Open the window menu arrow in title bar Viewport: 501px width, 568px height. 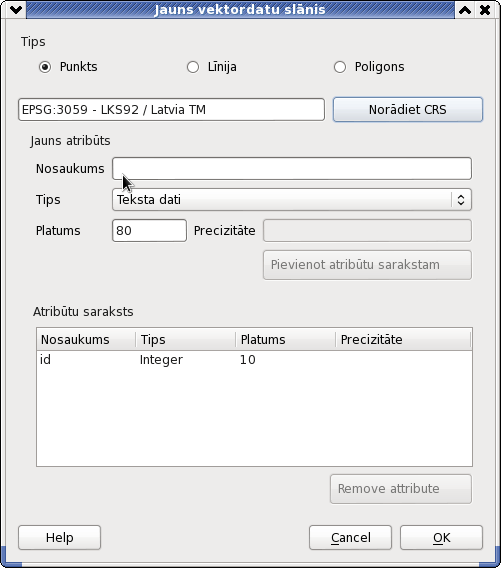pos(16,10)
